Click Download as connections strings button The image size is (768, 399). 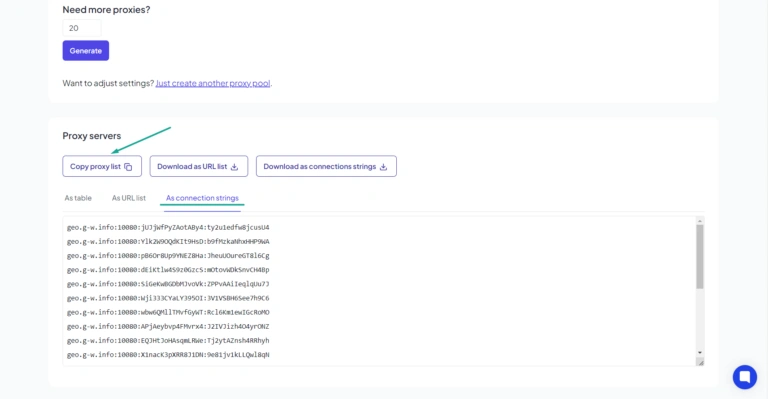(x=326, y=166)
